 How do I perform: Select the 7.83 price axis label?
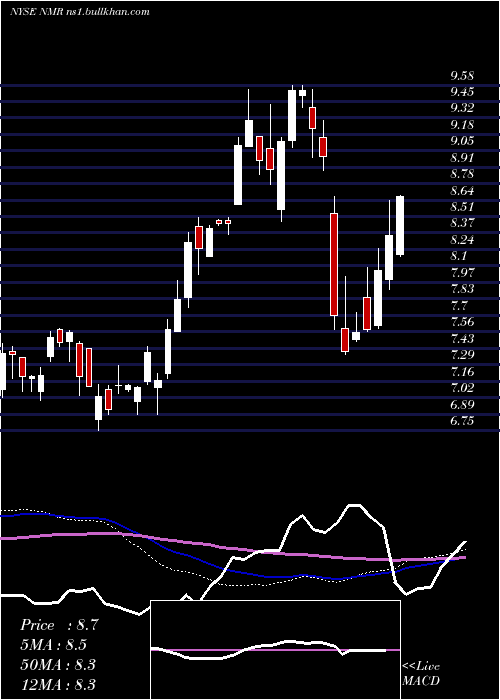click(462, 289)
